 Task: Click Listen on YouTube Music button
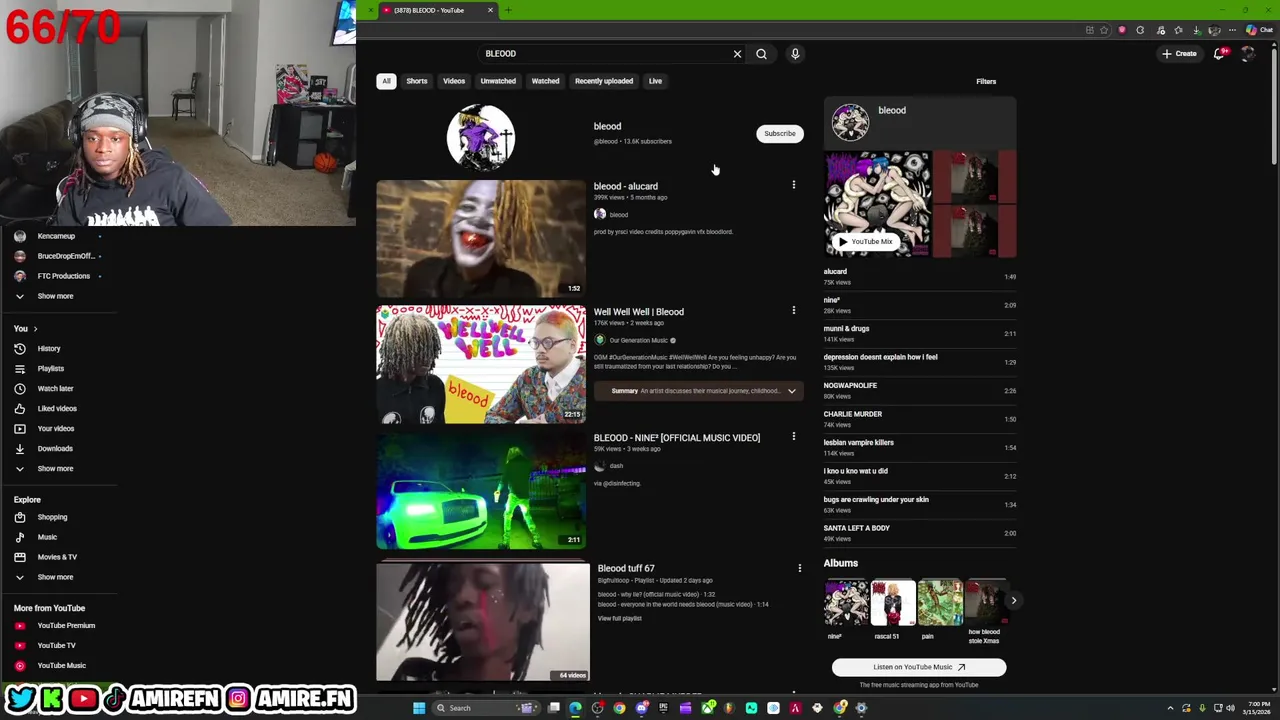919,667
